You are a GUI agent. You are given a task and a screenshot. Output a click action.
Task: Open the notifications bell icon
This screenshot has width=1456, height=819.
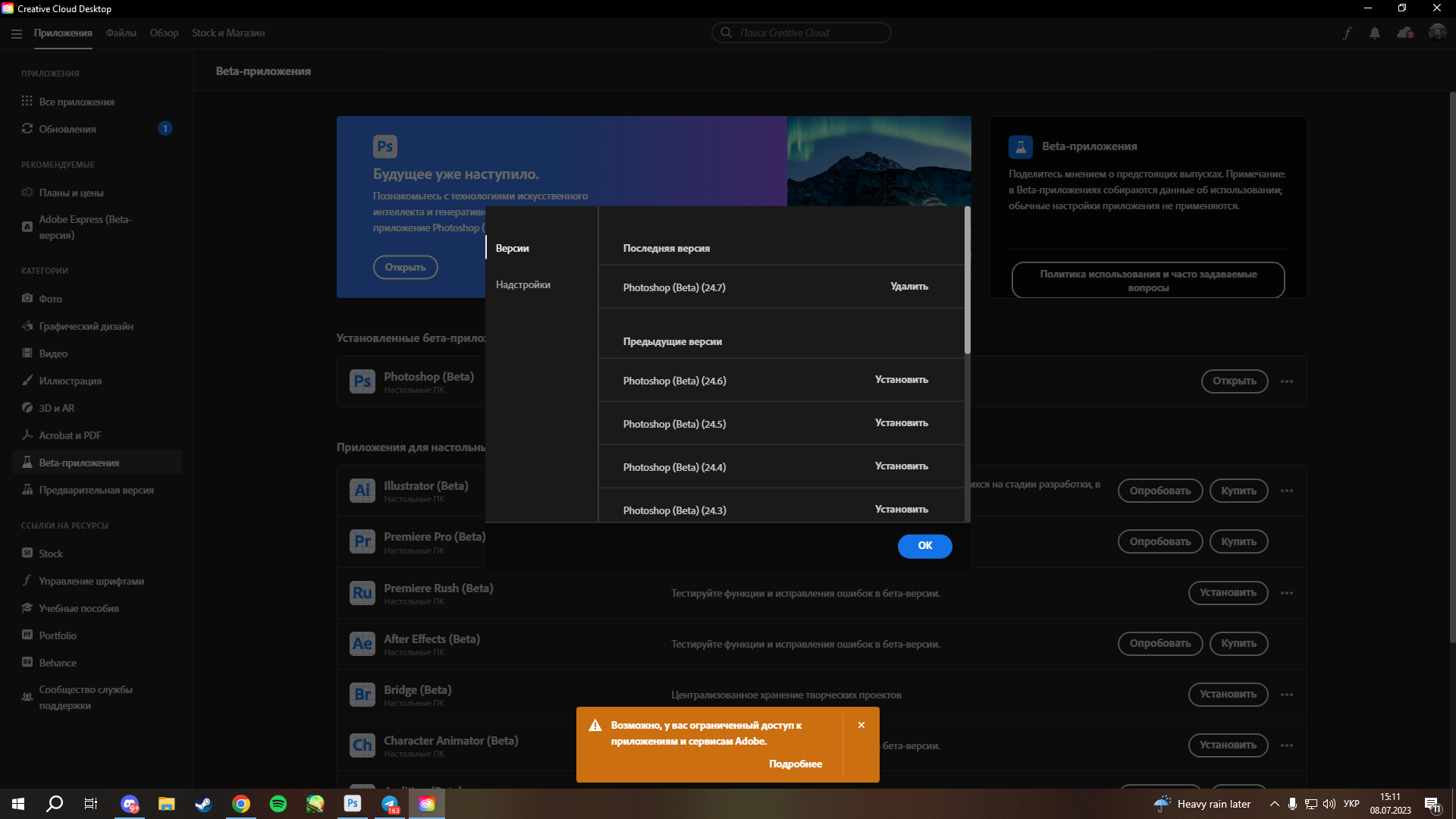point(1375,33)
